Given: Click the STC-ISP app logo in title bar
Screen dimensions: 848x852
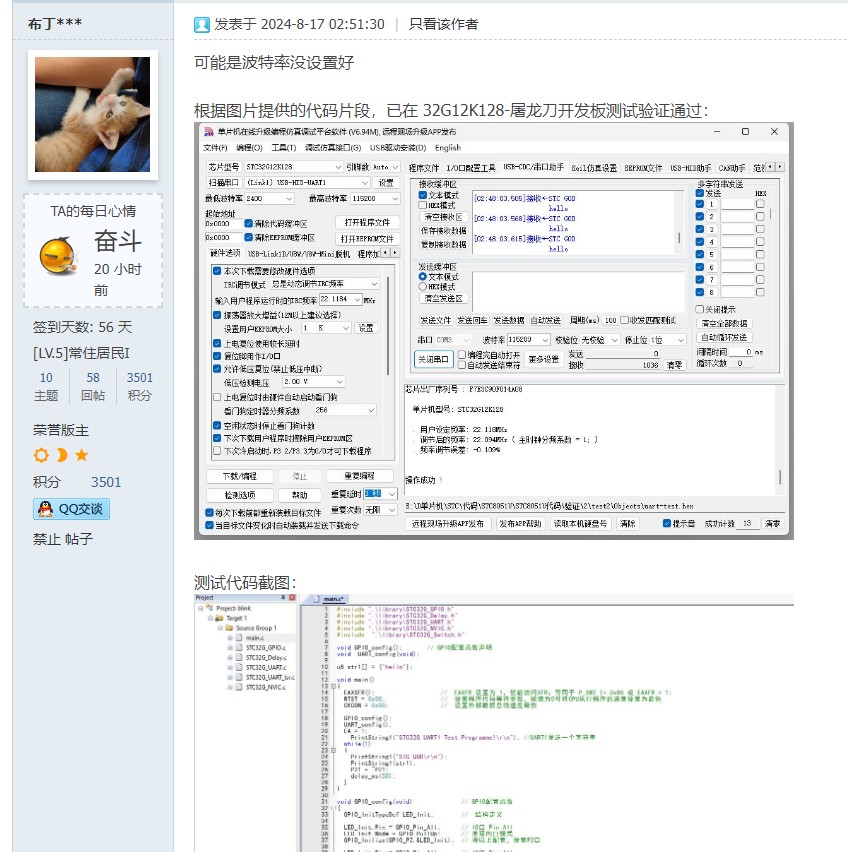Looking at the screenshot, I should click(209, 131).
